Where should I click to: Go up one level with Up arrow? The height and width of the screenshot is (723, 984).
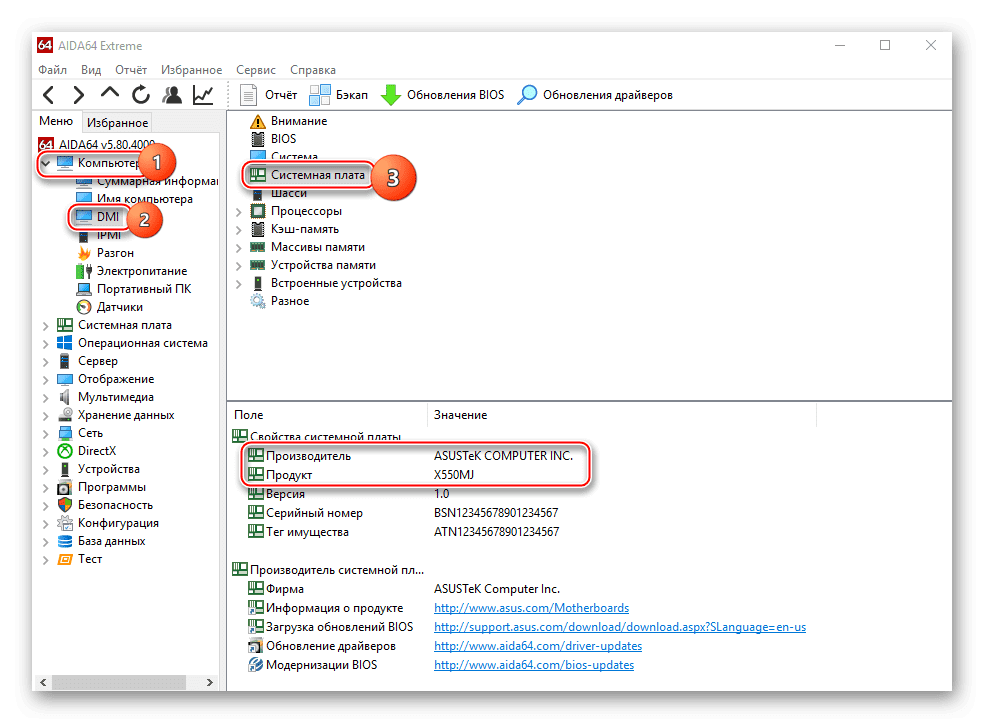coord(110,94)
